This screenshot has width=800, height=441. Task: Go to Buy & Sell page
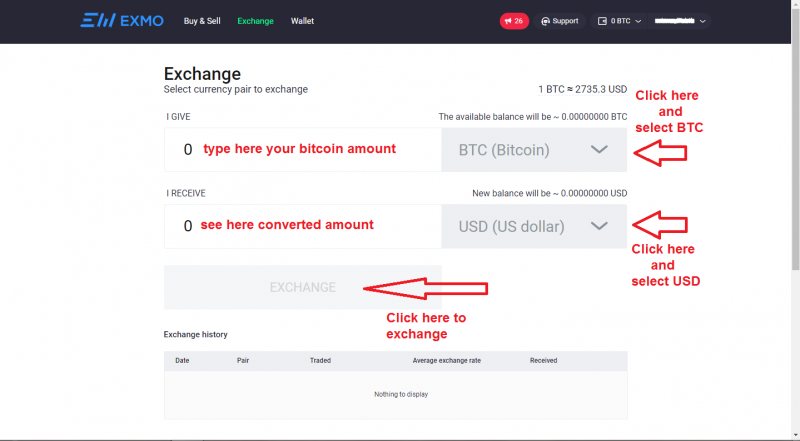[203, 21]
